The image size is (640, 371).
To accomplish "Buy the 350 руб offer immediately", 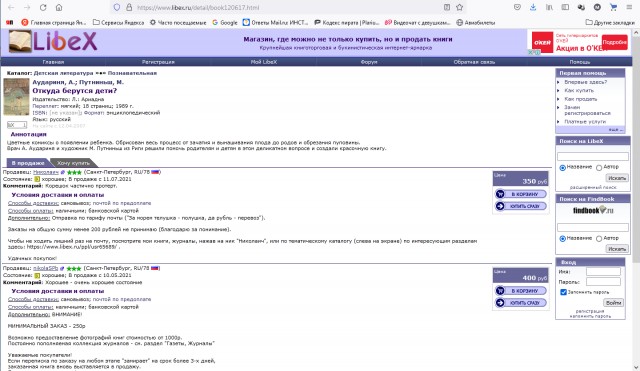I will coord(520,206).
